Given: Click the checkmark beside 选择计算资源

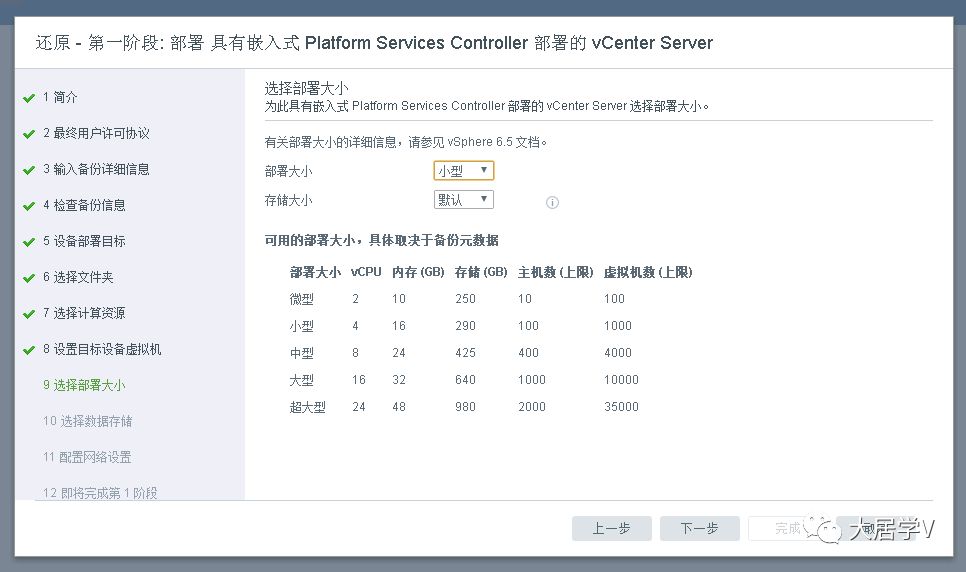Looking at the screenshot, I should coord(29,314).
